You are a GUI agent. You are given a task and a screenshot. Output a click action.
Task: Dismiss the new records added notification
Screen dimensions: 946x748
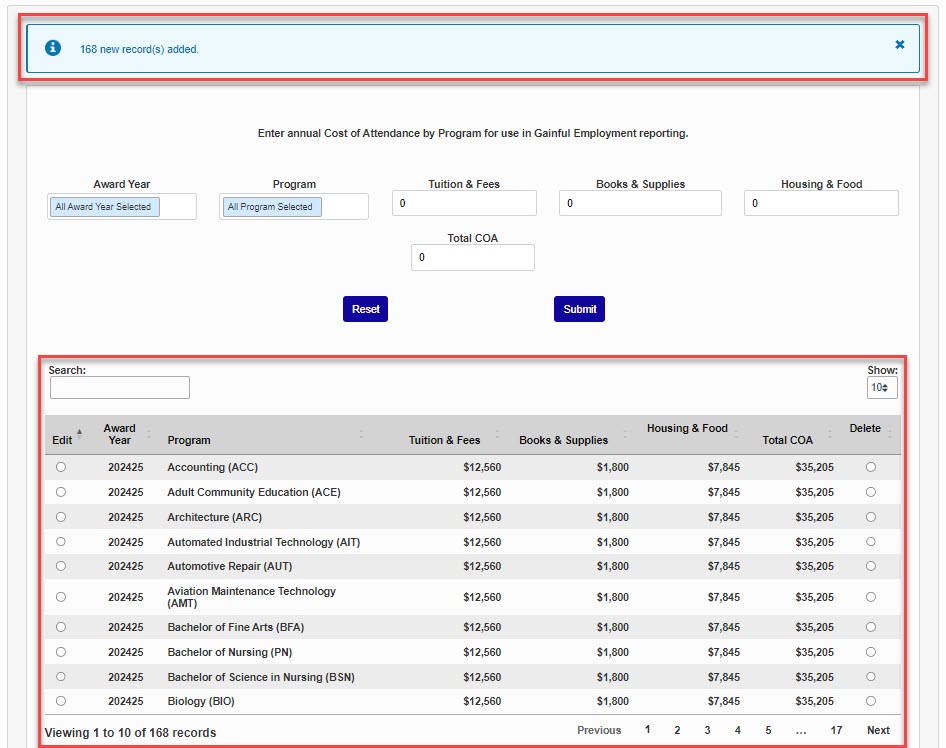coord(899,45)
